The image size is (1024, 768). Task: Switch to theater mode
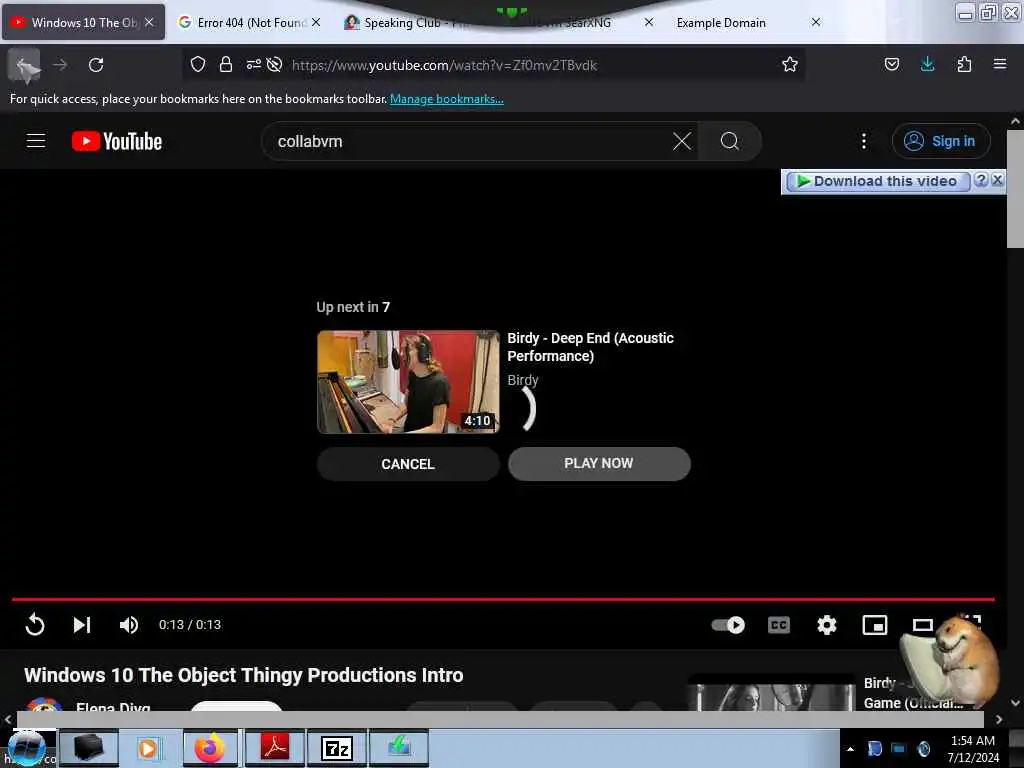click(x=922, y=625)
